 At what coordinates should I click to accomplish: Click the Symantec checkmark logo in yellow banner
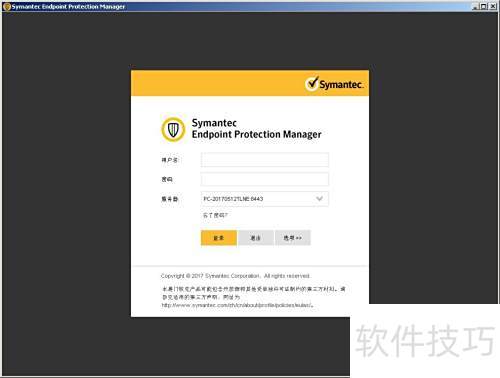(x=334, y=84)
